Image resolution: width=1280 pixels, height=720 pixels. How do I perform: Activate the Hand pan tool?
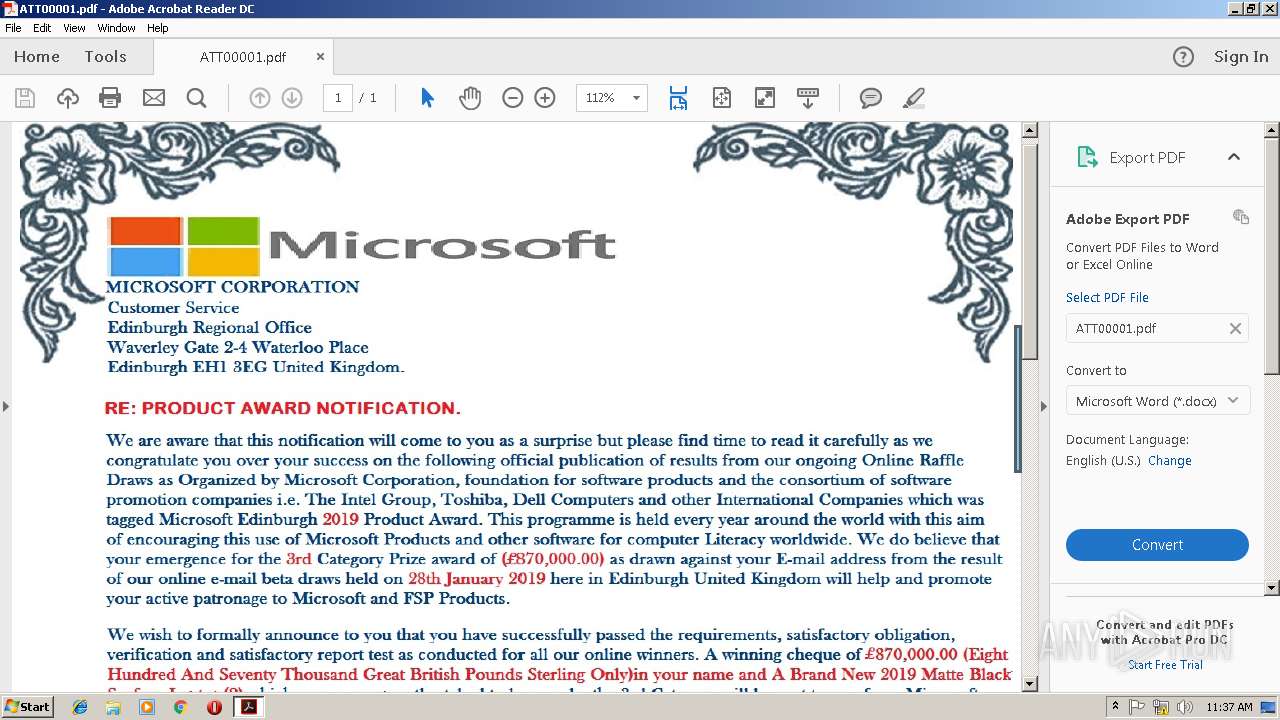(x=470, y=98)
